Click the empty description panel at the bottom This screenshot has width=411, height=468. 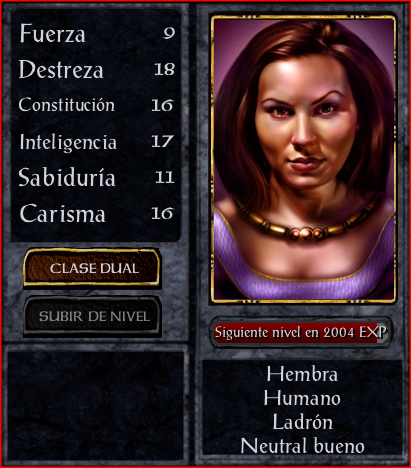tap(96, 405)
